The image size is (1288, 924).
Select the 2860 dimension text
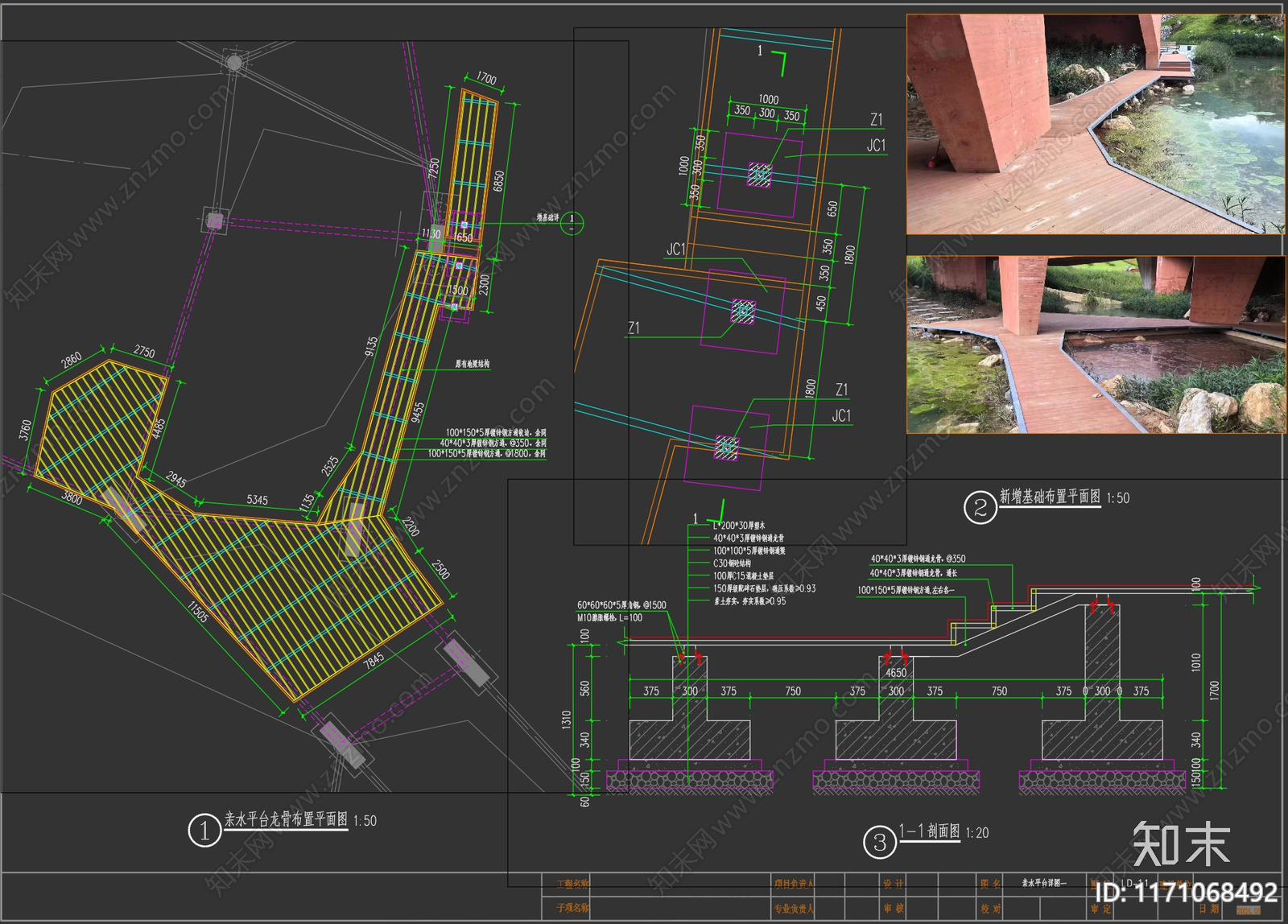coord(72,359)
